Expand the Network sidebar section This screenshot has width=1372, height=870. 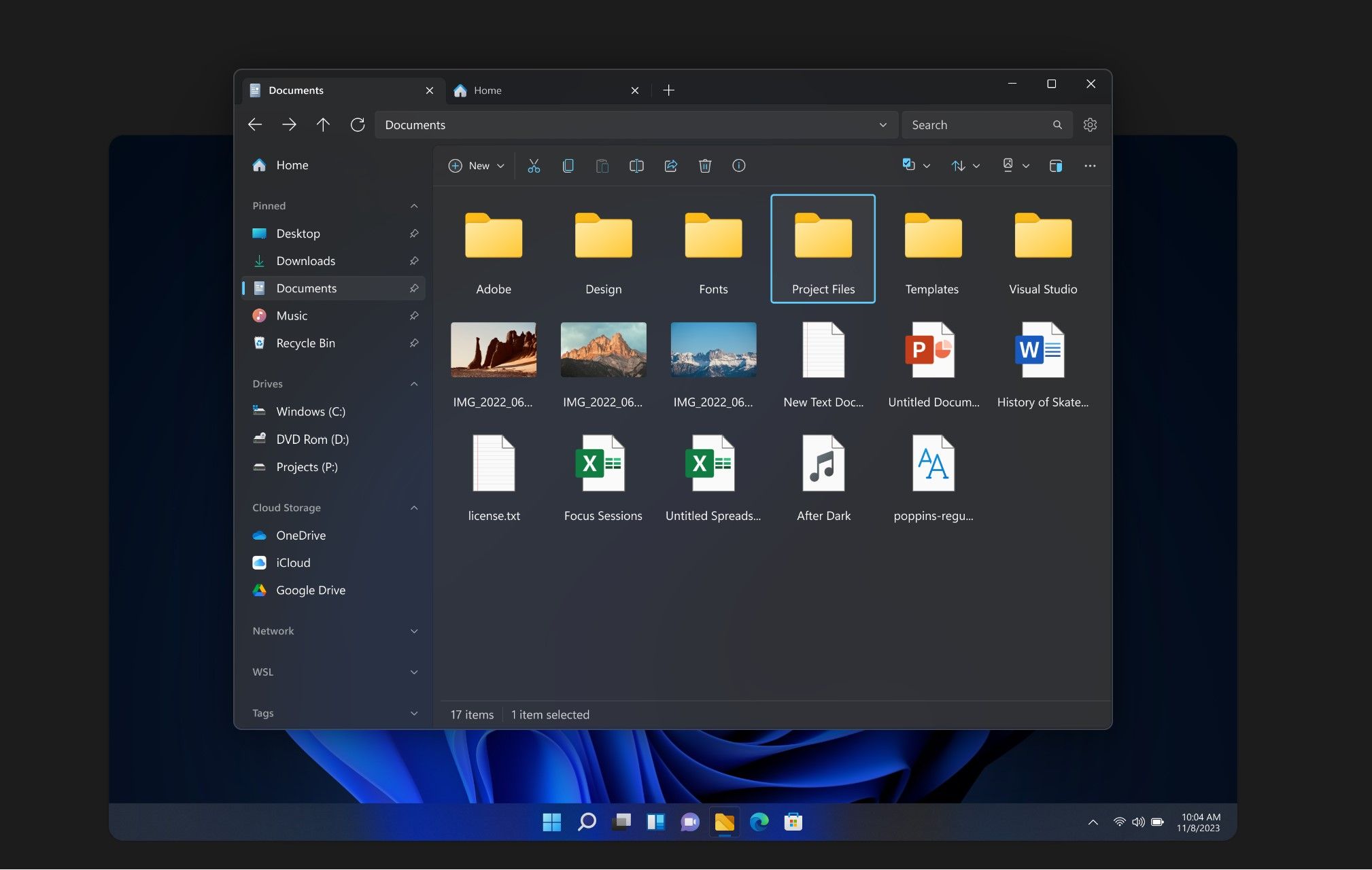pyautogui.click(x=414, y=631)
